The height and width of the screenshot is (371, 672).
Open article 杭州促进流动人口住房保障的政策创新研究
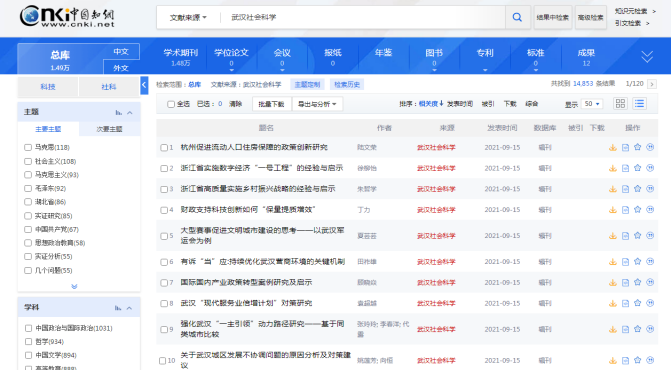[x=254, y=147]
